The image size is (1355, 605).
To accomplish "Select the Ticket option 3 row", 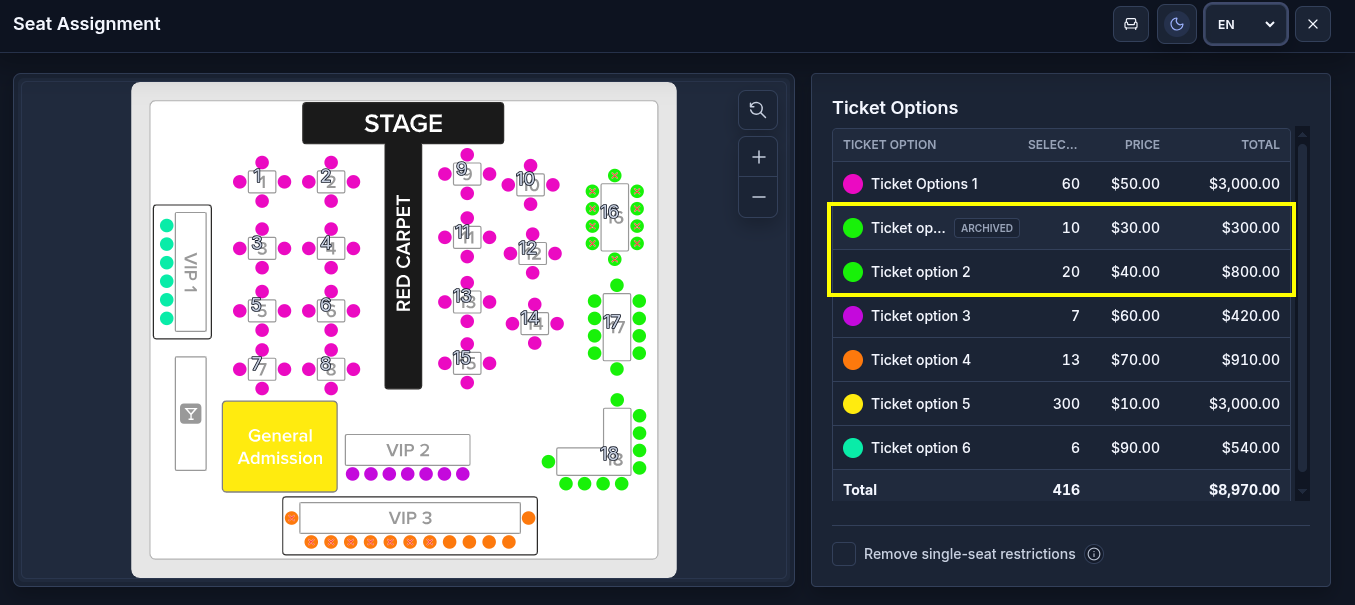I will tap(1062, 316).
